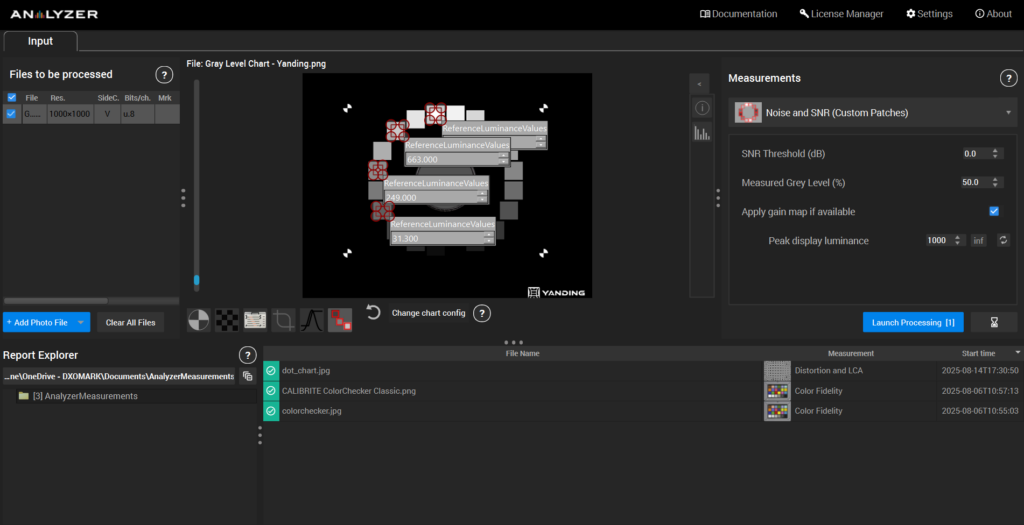
Task: Uncheck the Gray Level Chart file row
Action: pyautogui.click(x=12, y=114)
